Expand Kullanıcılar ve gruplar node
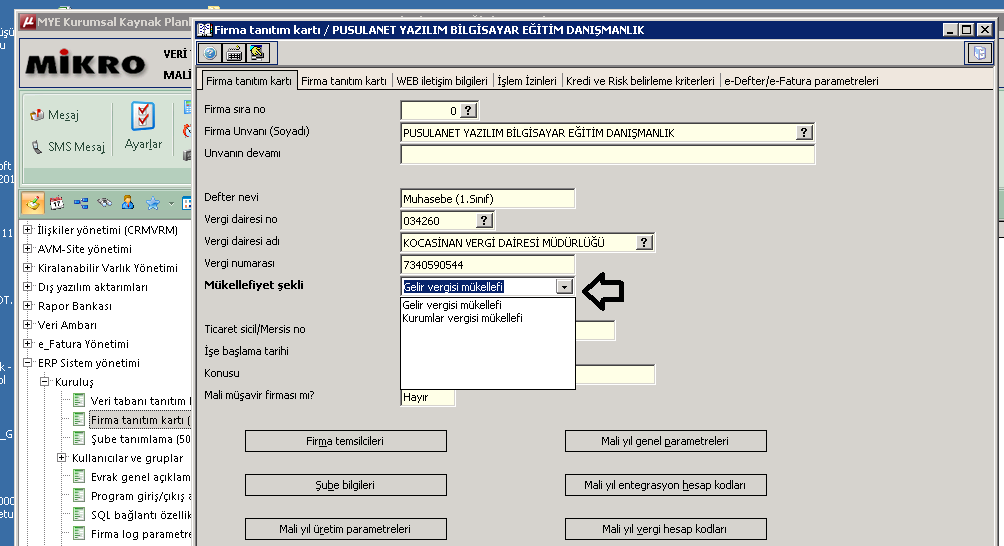This screenshot has width=1004, height=546. point(62,458)
